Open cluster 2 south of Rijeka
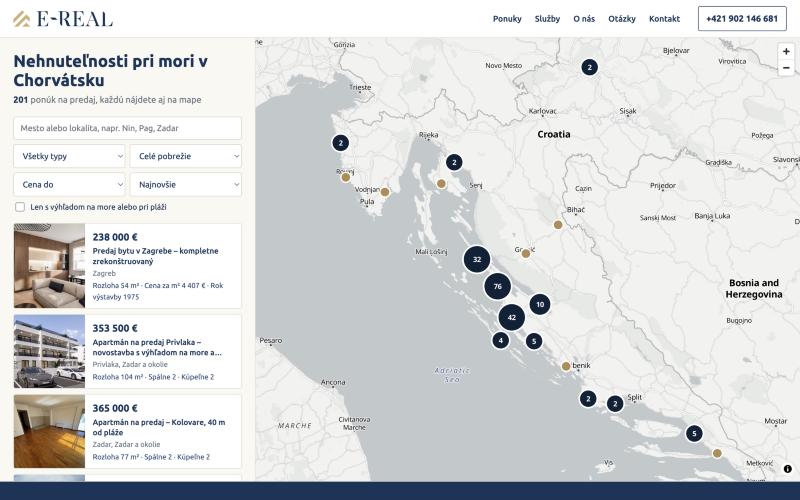Image resolution: width=800 pixels, height=500 pixels. (x=454, y=163)
